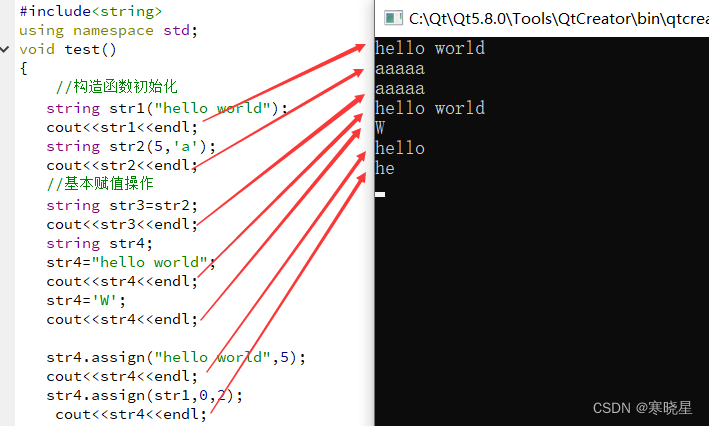Click the line 'using namespace std;'
This screenshot has height=426, width=709.
point(109,30)
